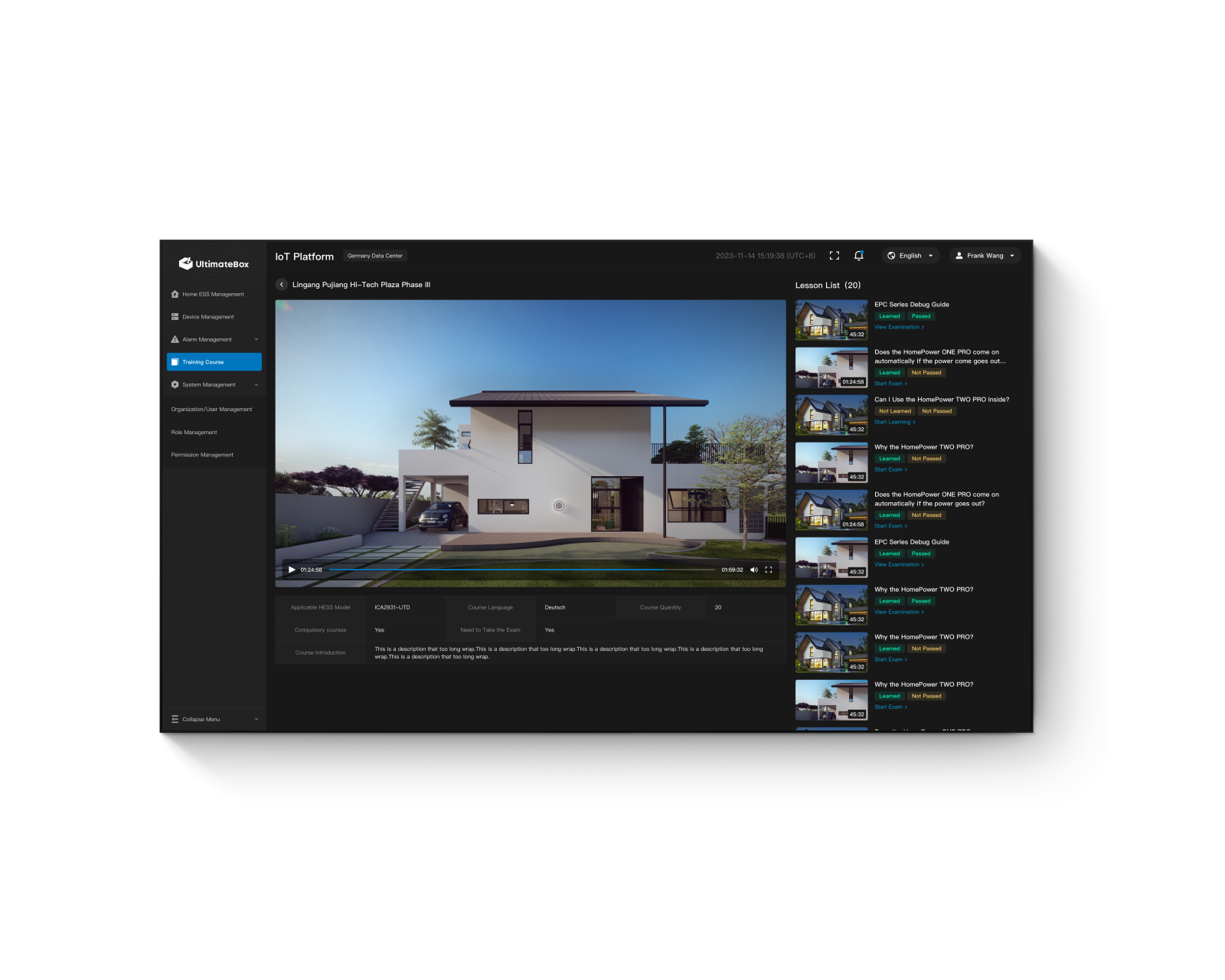The width and height of the screenshot is (1225, 980).
Task: Enter fullscreen from the top bar icon
Action: click(x=835, y=256)
